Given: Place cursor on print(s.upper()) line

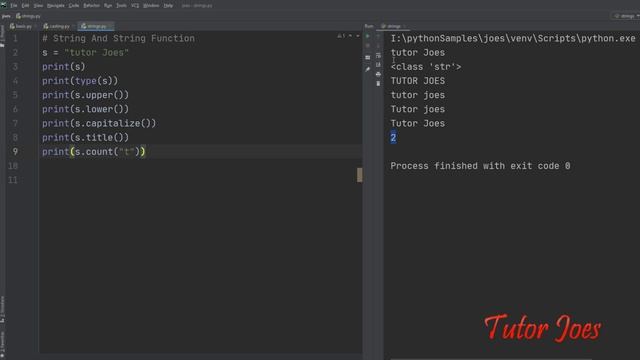Looking at the screenshot, I should click(85, 95).
